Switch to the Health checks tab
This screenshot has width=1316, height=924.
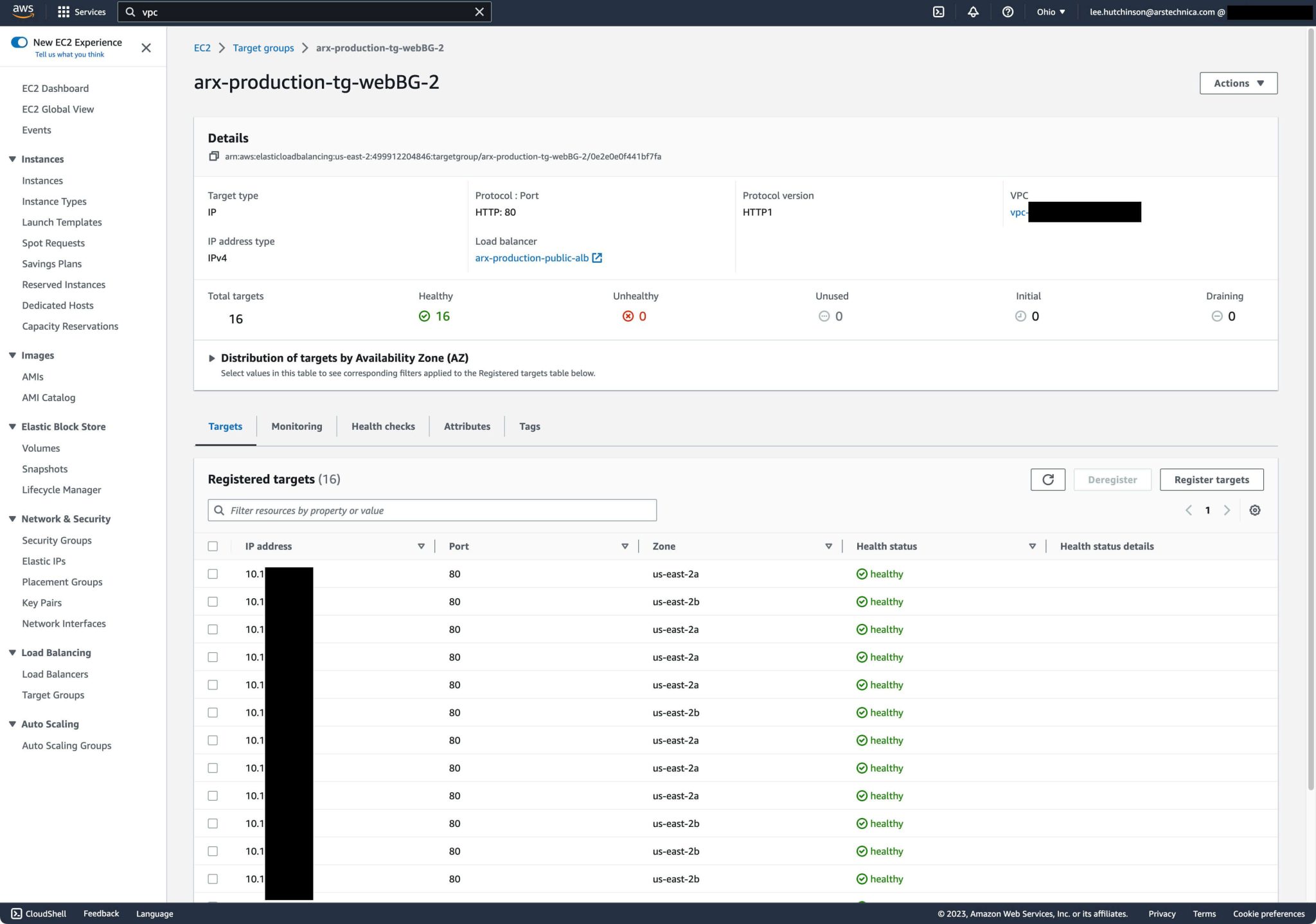(x=383, y=427)
